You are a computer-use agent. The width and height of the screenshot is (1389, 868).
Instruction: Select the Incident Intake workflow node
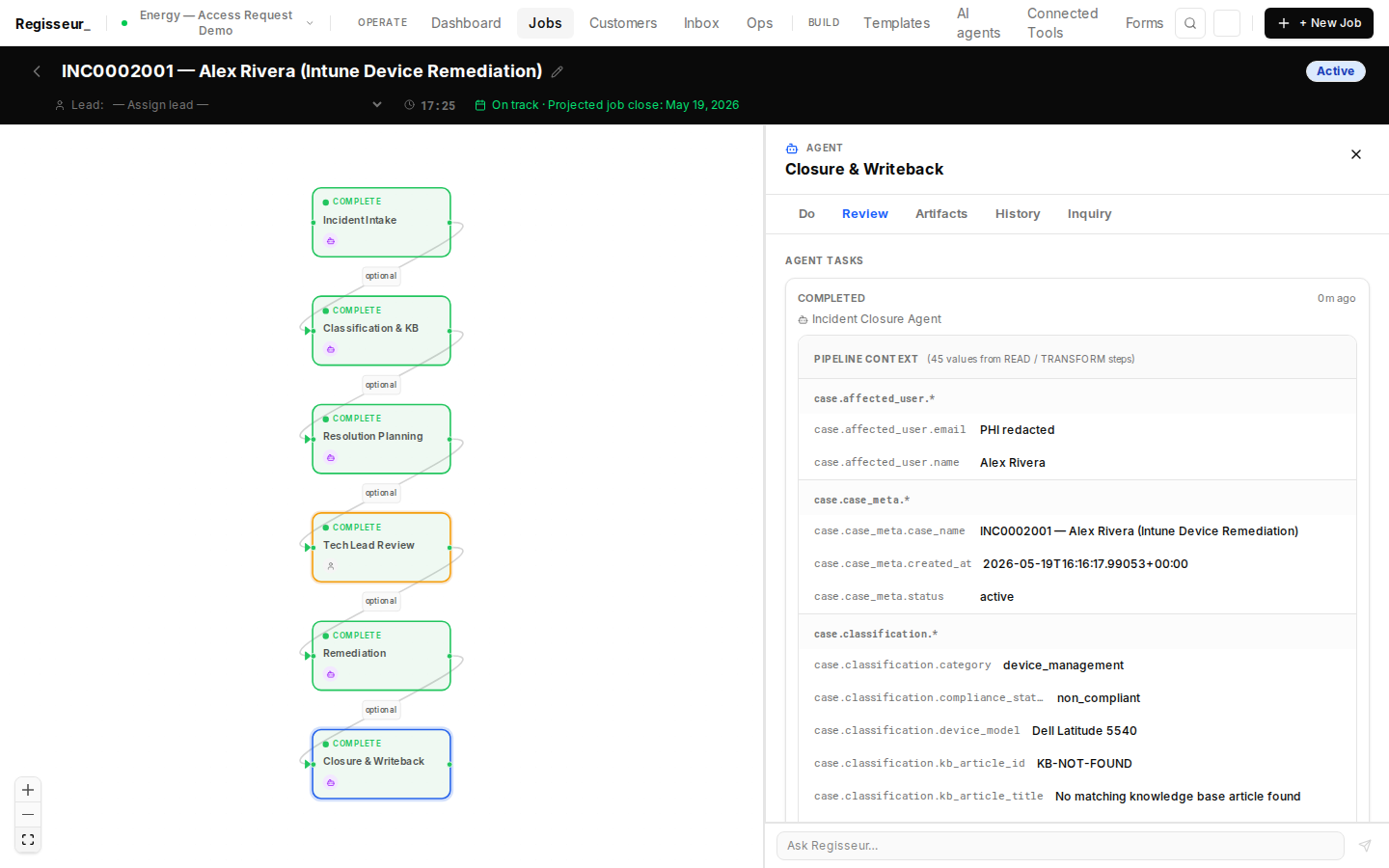pyautogui.click(x=381, y=222)
